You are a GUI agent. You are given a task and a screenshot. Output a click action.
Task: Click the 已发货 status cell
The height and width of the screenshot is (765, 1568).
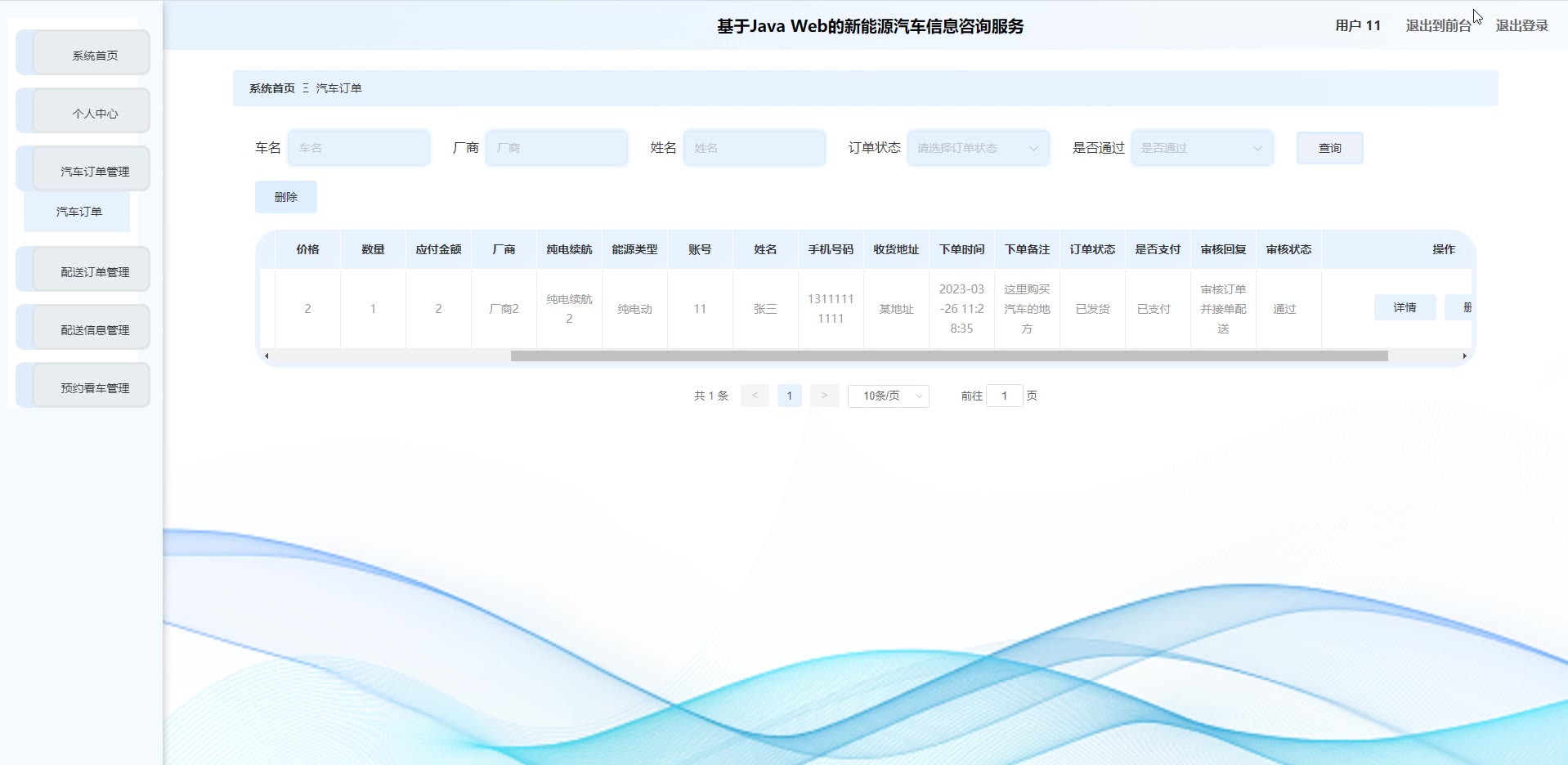click(1092, 309)
